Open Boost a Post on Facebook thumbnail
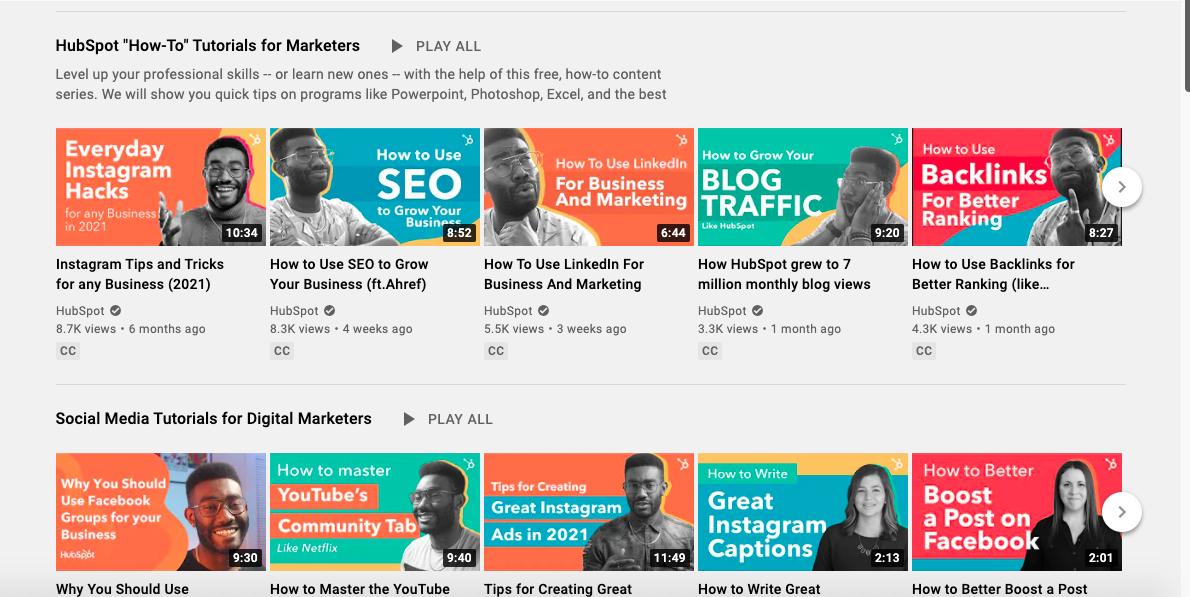 tap(1017, 512)
